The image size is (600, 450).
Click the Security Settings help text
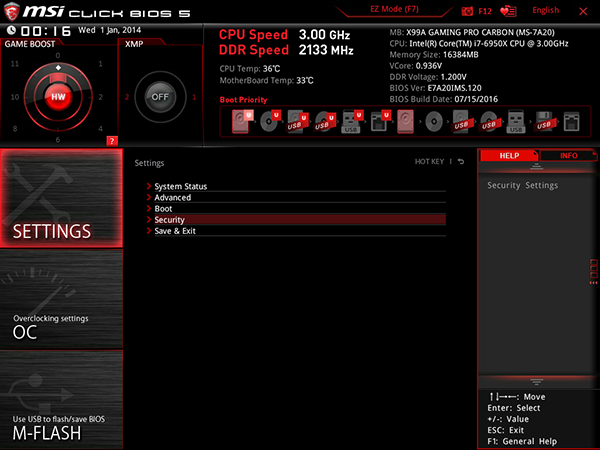(x=522, y=186)
